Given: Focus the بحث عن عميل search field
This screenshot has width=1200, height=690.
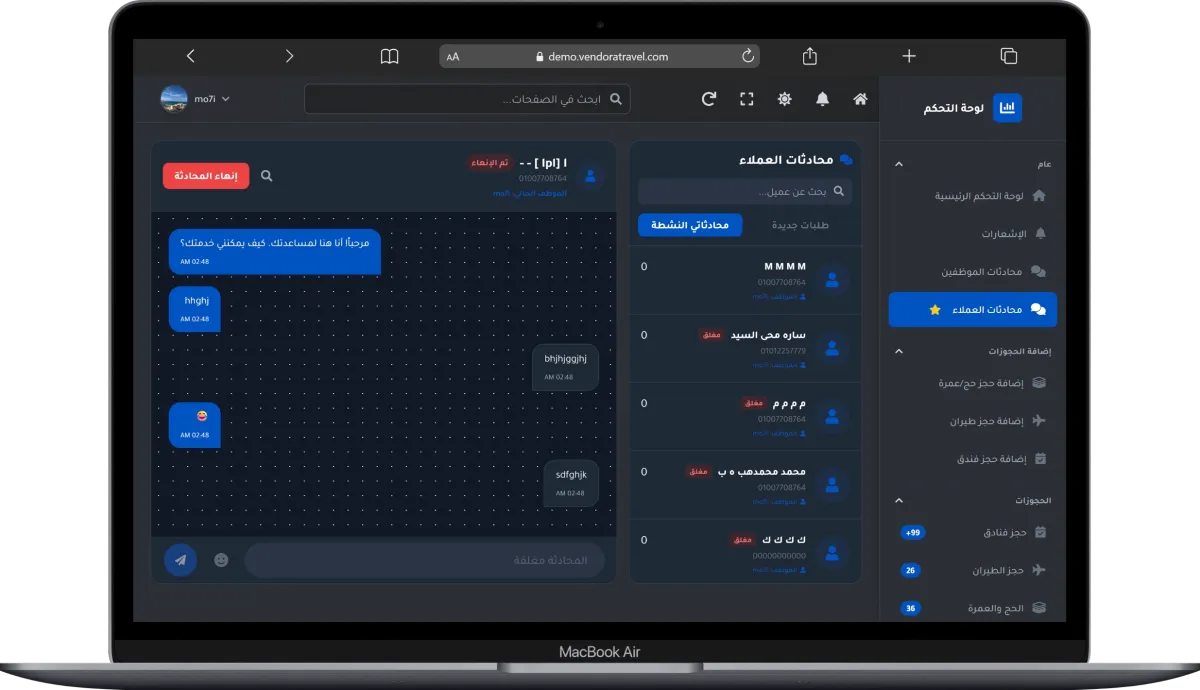Looking at the screenshot, I should (745, 191).
